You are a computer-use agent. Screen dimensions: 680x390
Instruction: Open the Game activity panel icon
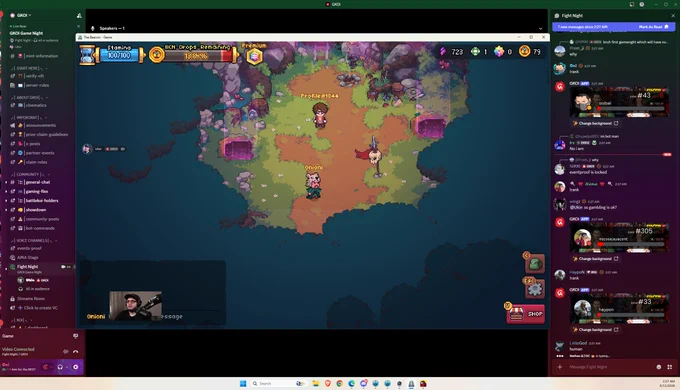click(75, 336)
